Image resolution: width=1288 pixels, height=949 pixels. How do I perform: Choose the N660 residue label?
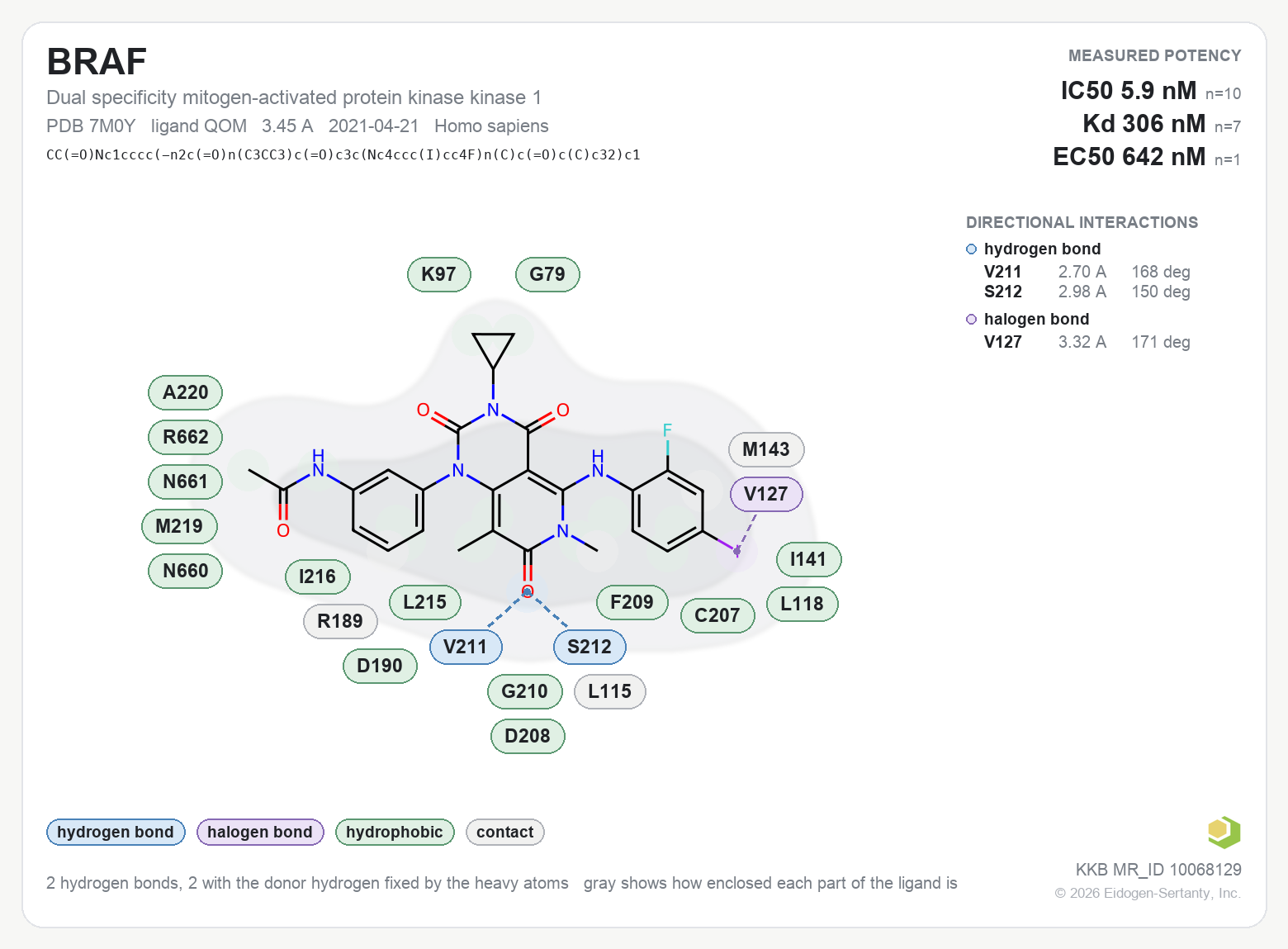point(186,571)
